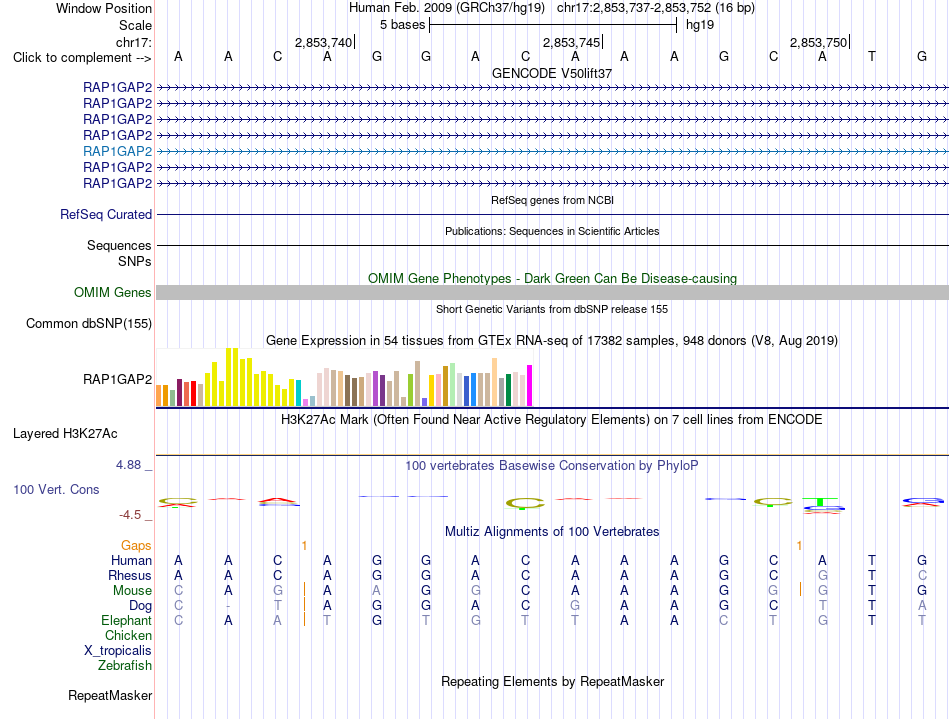Click the dash gap in the Dog row

tap(228, 606)
